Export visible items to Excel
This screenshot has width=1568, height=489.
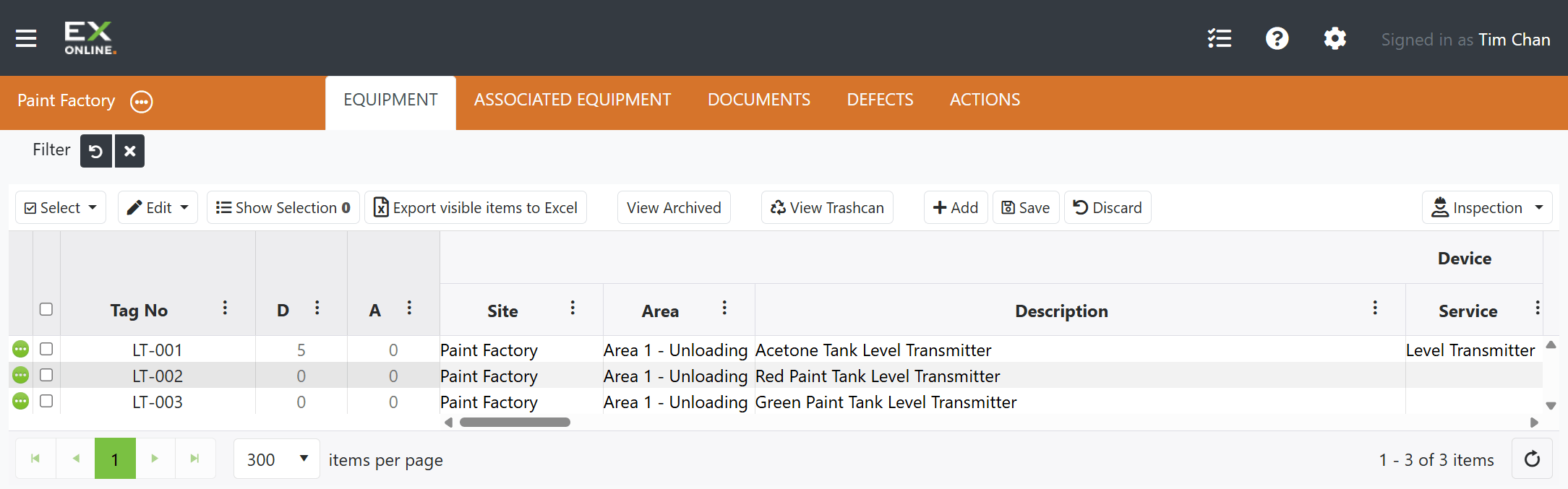tap(476, 208)
